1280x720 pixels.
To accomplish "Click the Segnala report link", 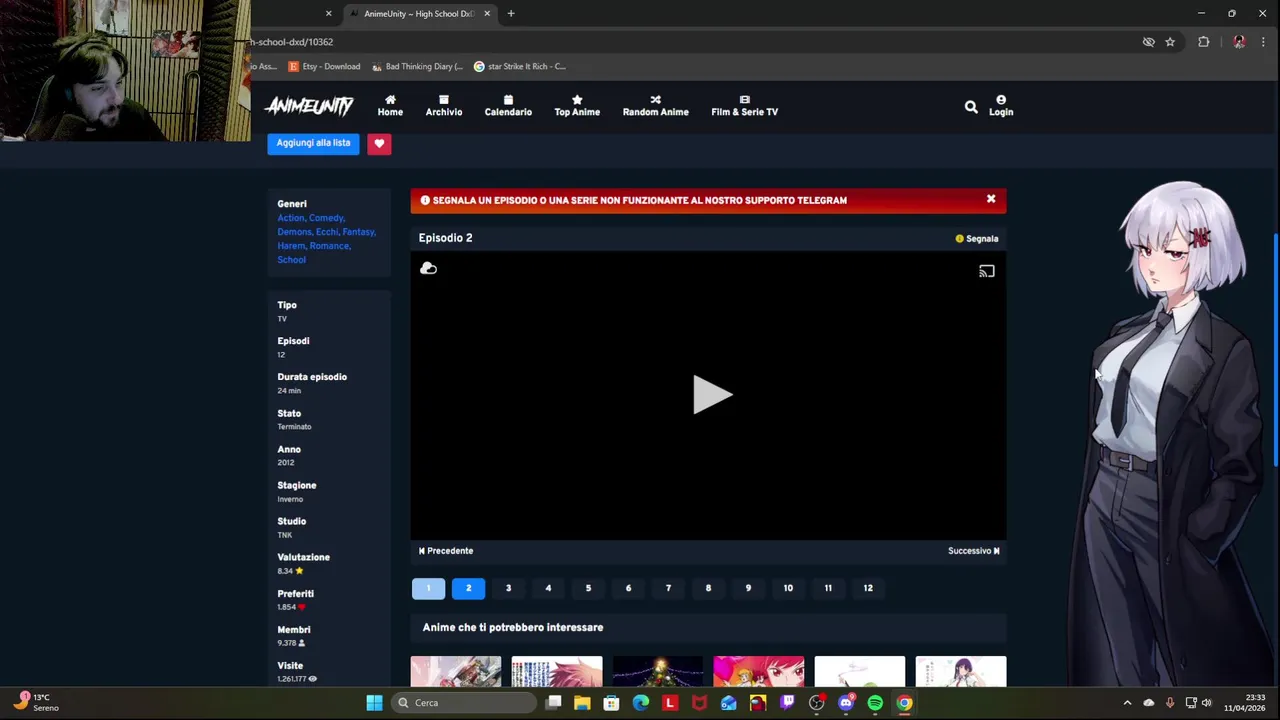I will (977, 239).
